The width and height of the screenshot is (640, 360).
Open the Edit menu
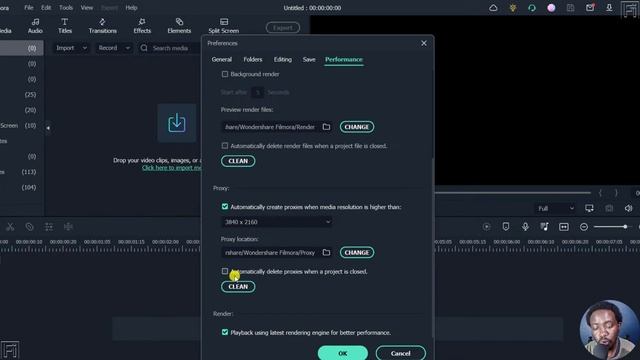[46, 8]
